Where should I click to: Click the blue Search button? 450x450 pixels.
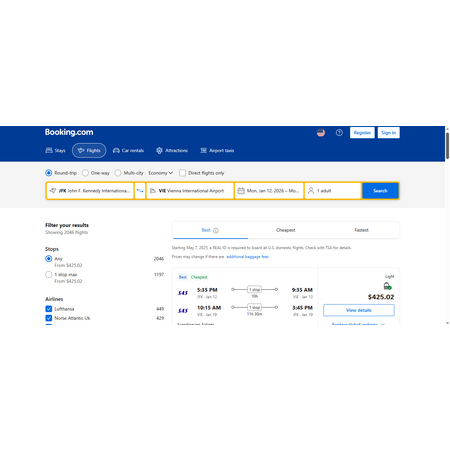(x=380, y=191)
